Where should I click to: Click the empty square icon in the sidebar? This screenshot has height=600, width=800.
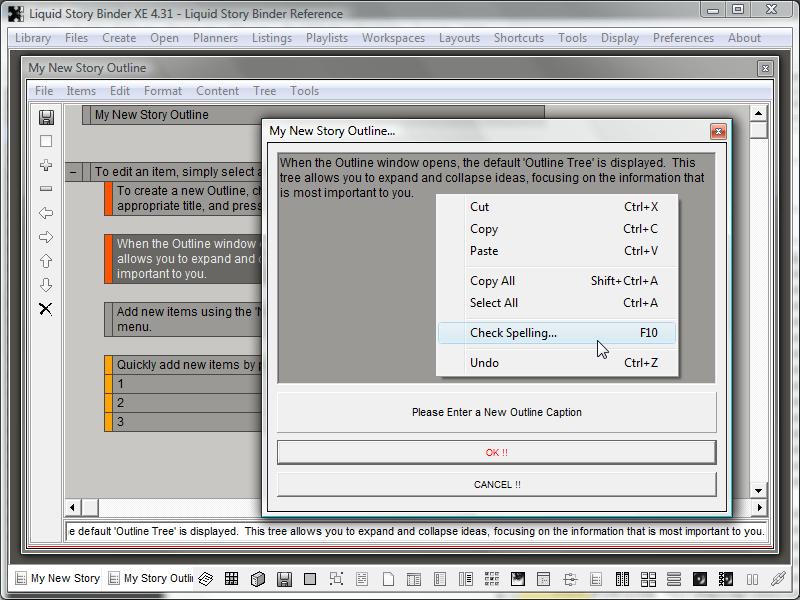point(46,141)
